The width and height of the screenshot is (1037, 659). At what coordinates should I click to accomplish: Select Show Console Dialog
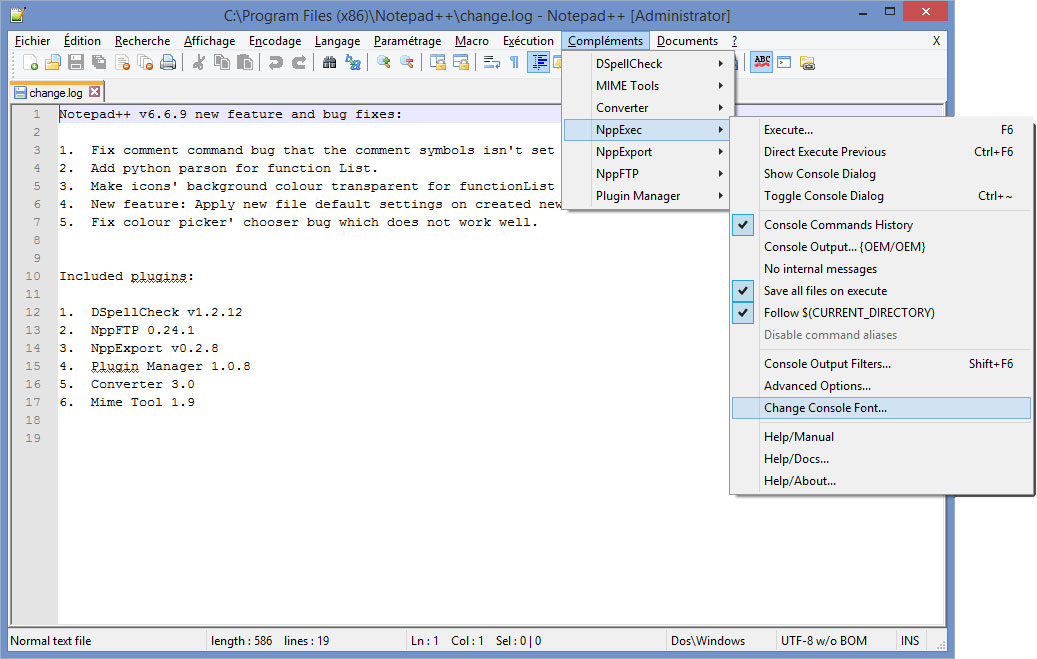tap(881, 174)
